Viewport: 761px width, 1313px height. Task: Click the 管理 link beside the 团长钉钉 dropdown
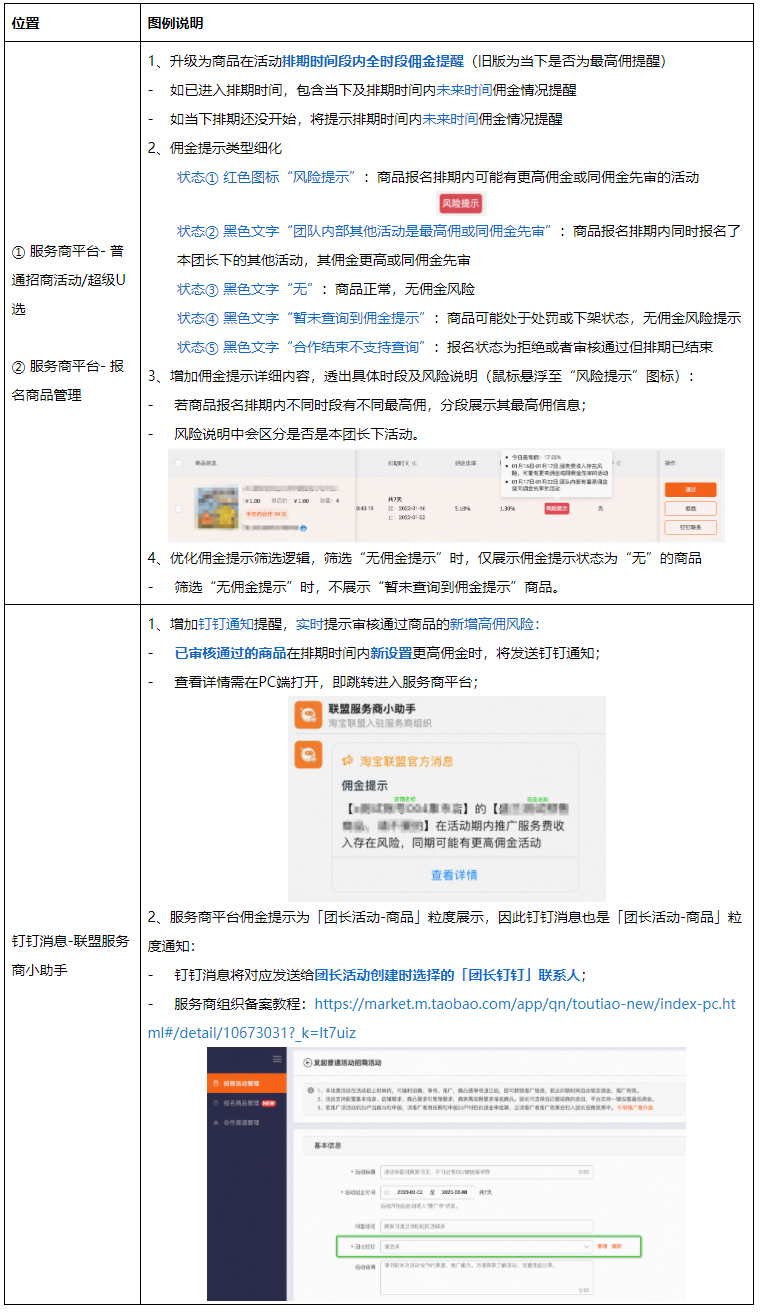602,1247
